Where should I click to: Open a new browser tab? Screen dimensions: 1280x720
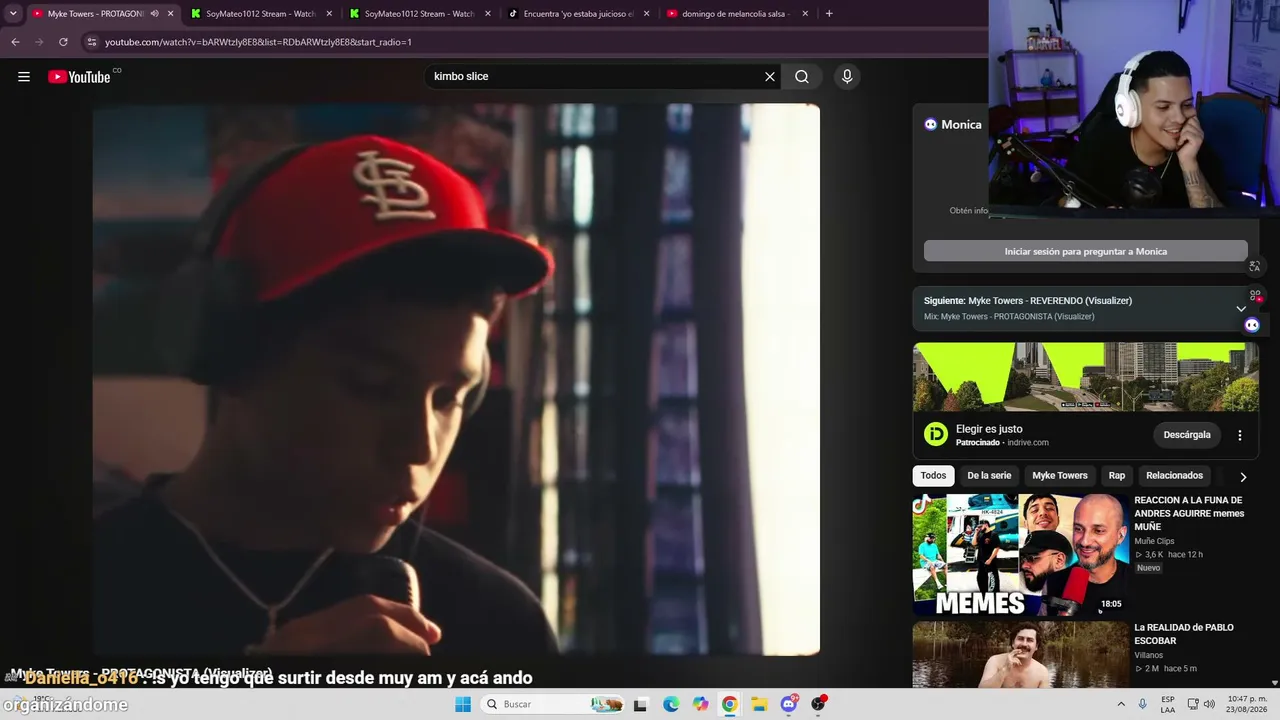point(829,14)
